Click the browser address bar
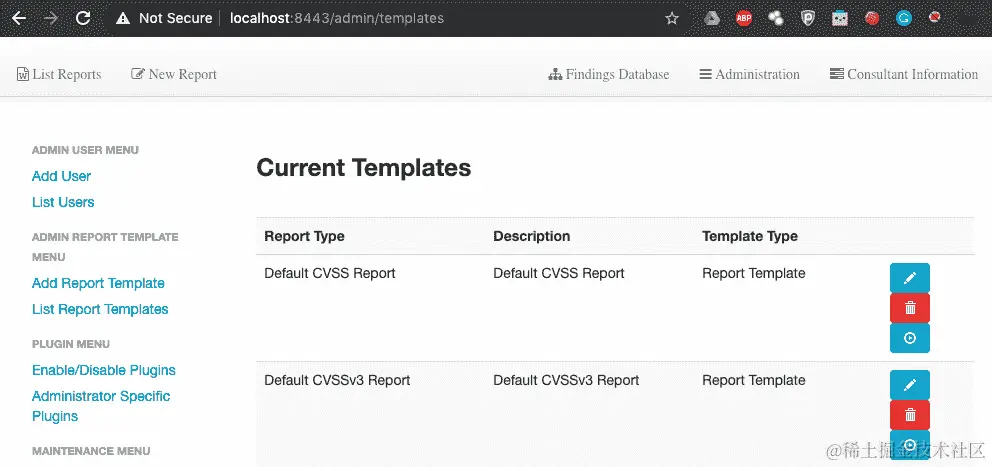This screenshot has height=467, width=992. tap(400, 18)
